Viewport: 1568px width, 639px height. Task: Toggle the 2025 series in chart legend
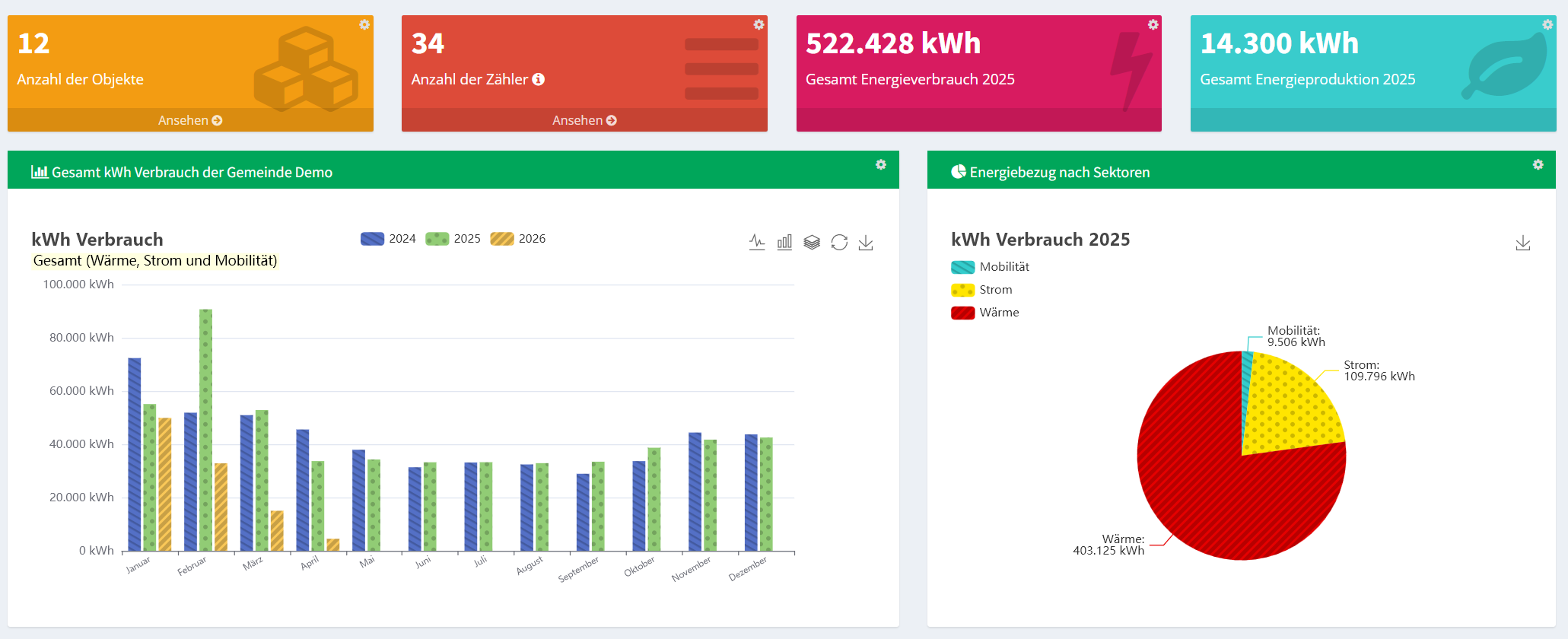tap(453, 239)
